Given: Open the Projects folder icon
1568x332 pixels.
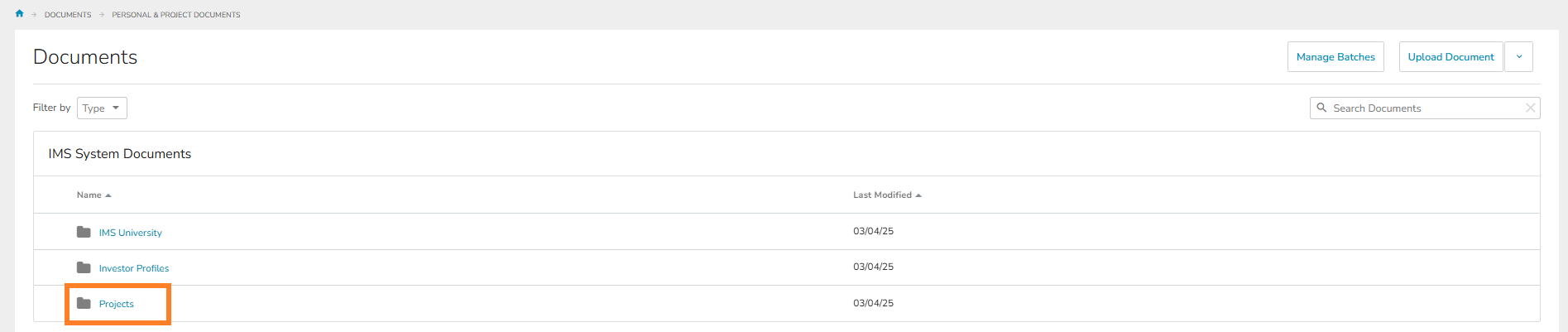Looking at the screenshot, I should click(84, 303).
